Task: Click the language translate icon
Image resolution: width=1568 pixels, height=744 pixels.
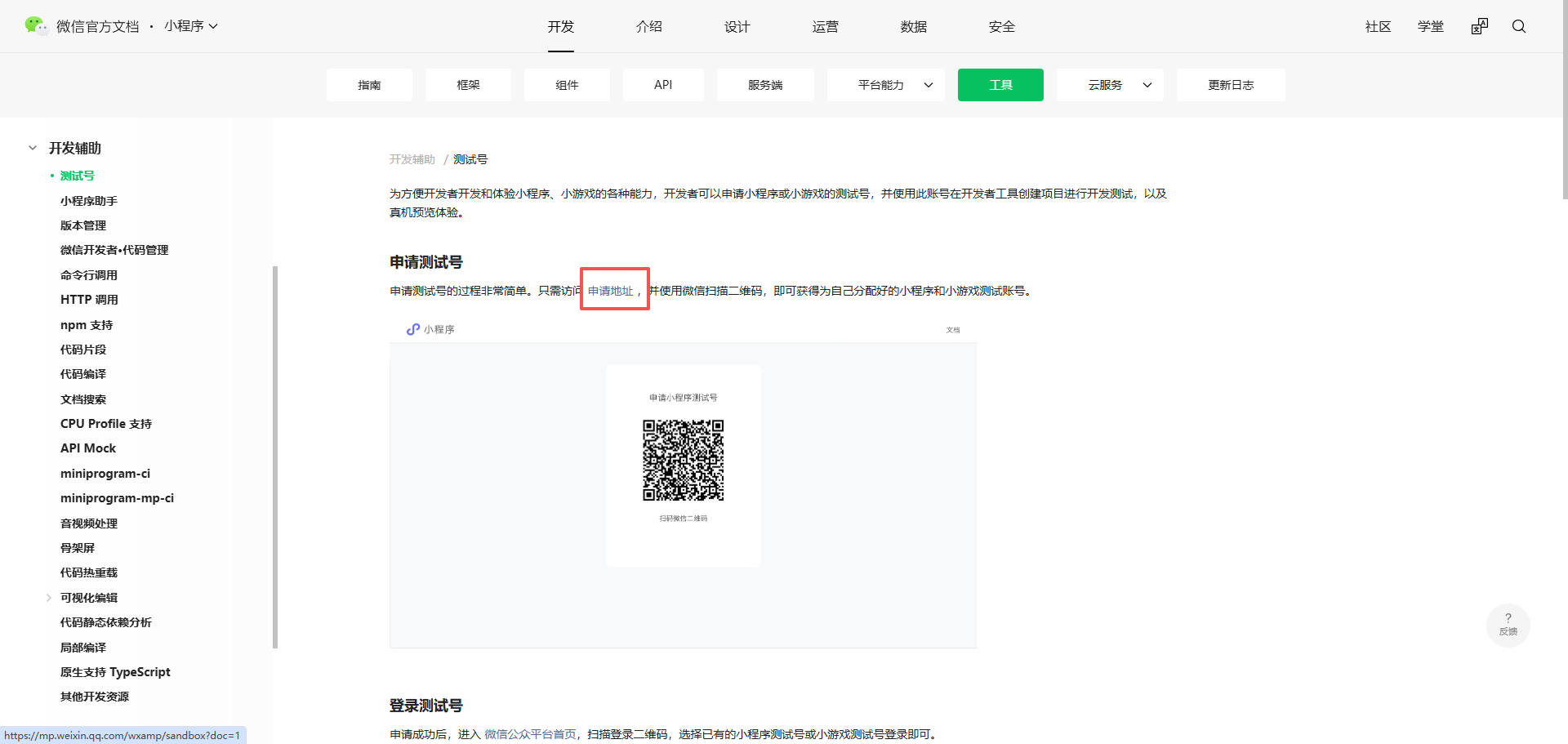Action: point(1480,26)
